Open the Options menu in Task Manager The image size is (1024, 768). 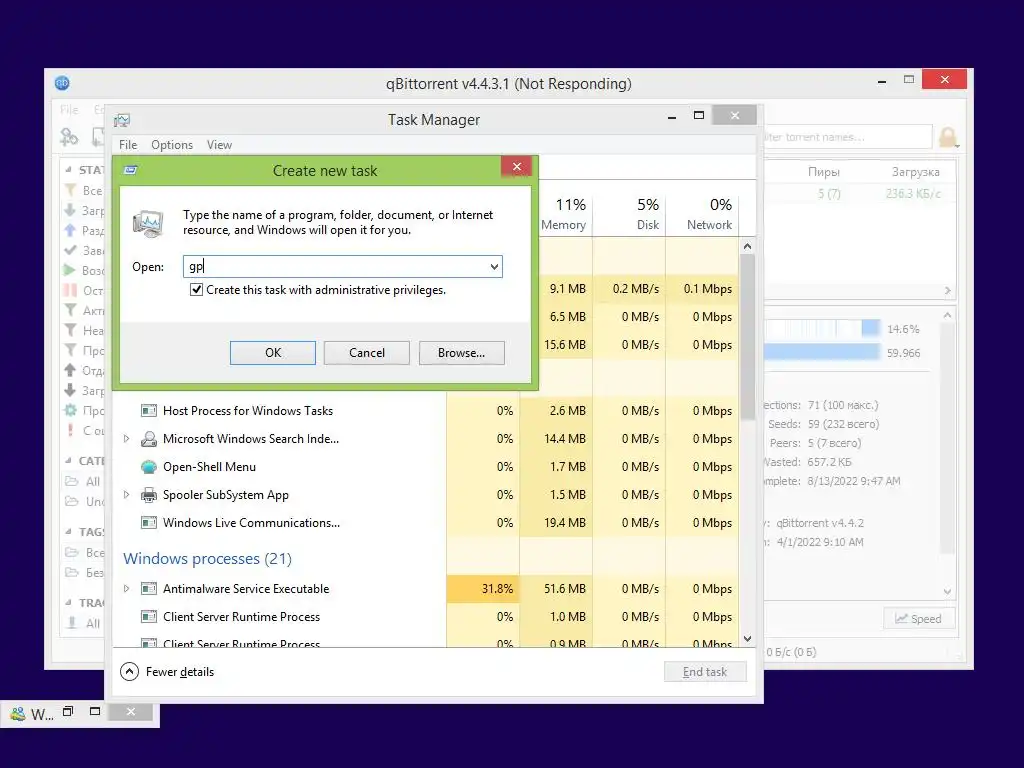[172, 145]
